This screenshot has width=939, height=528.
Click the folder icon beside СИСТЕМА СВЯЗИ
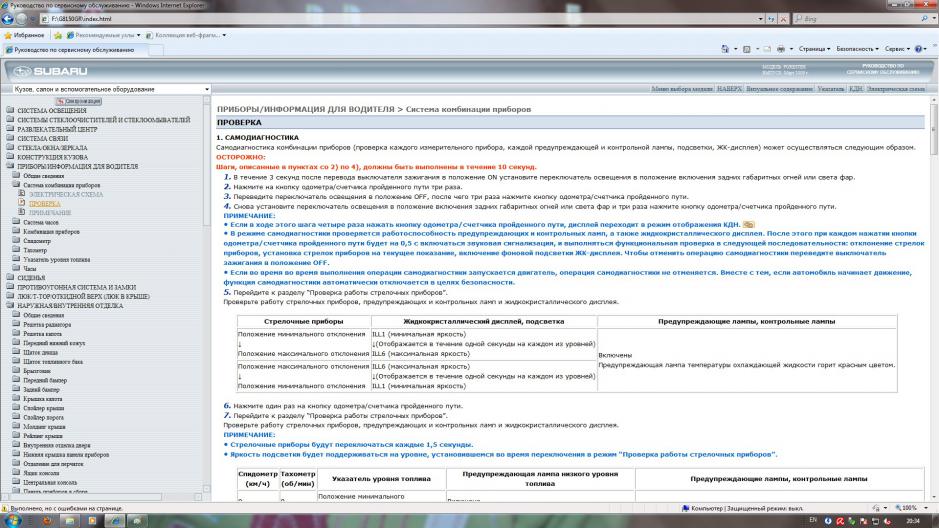tap(10, 138)
